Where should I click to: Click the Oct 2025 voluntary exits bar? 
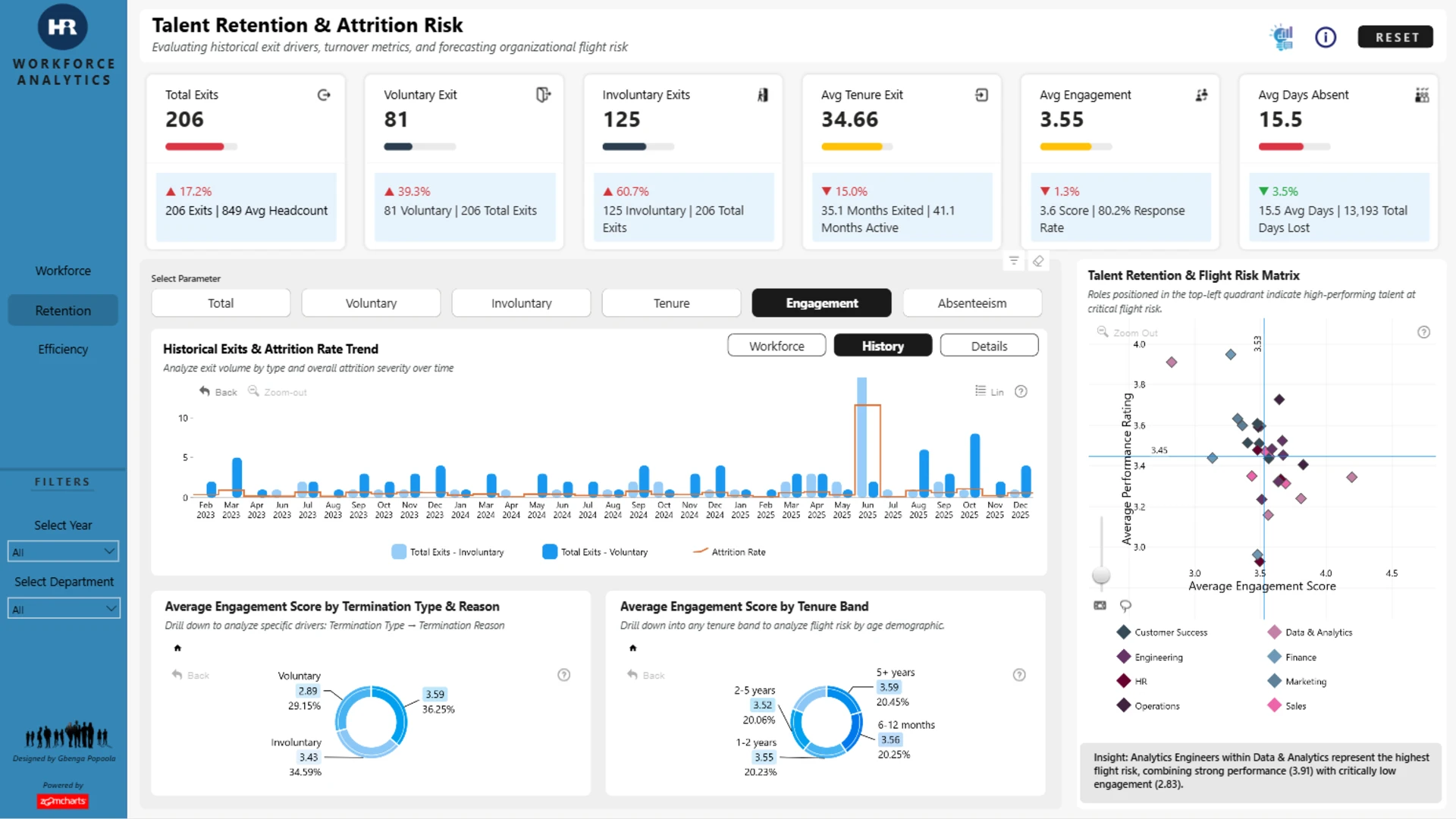tap(974, 465)
